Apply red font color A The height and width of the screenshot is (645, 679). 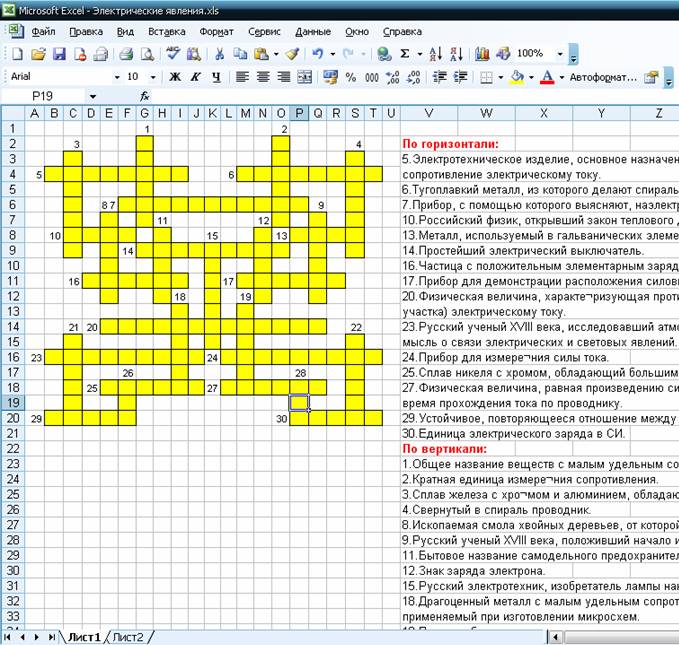tap(548, 77)
